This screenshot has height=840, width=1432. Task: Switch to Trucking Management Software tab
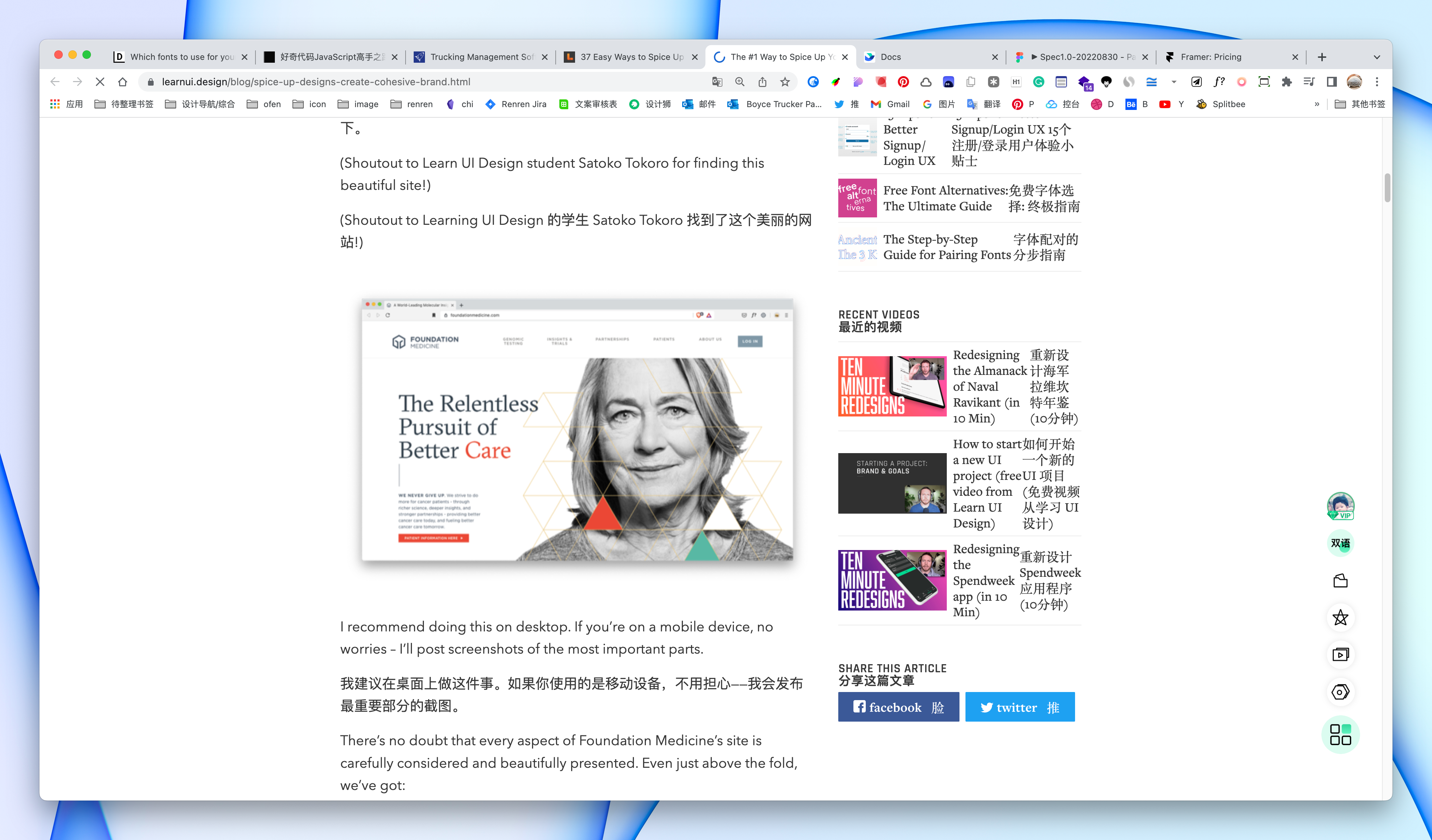click(481, 57)
